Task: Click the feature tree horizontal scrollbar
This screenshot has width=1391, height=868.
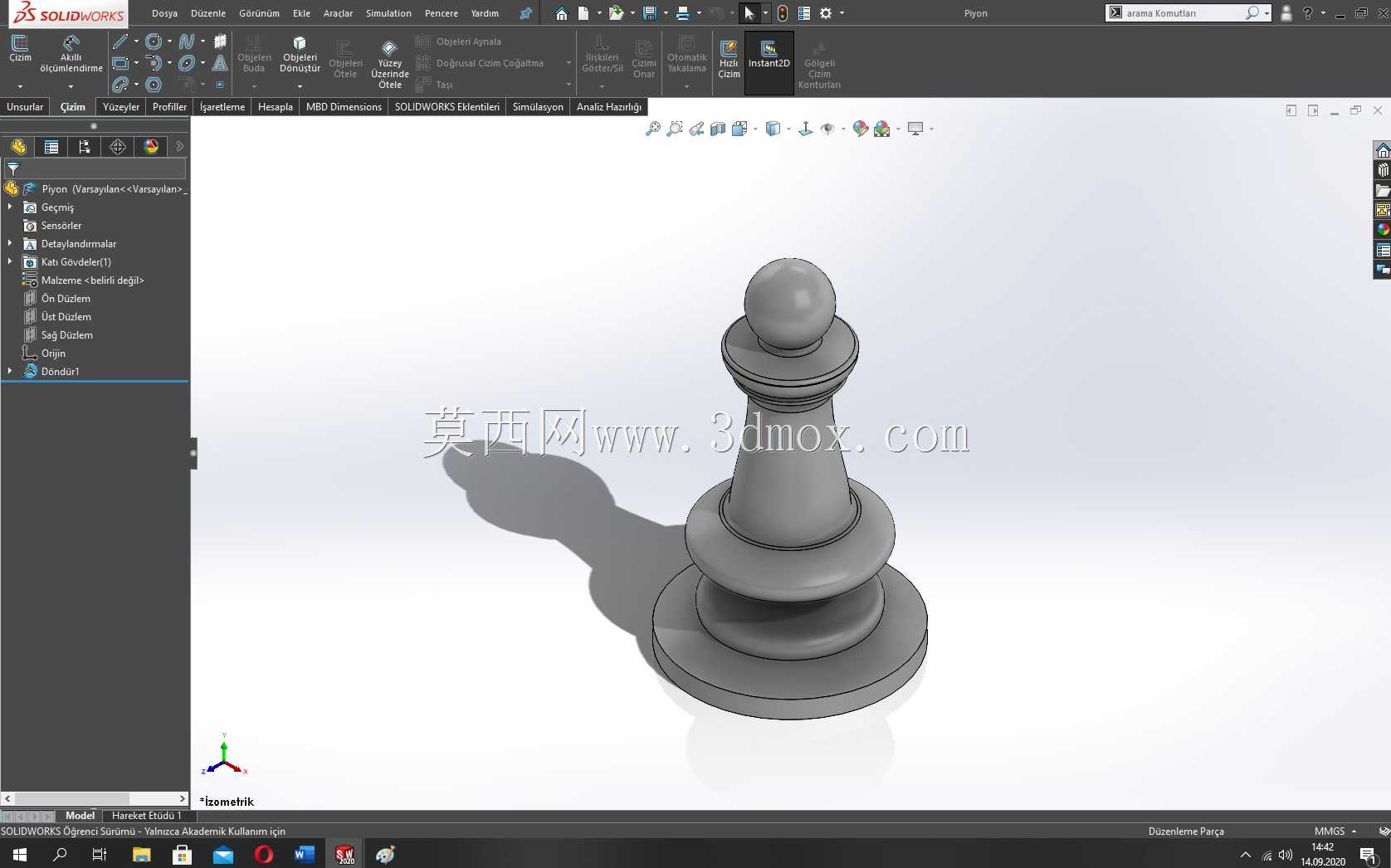Action: pos(95,798)
